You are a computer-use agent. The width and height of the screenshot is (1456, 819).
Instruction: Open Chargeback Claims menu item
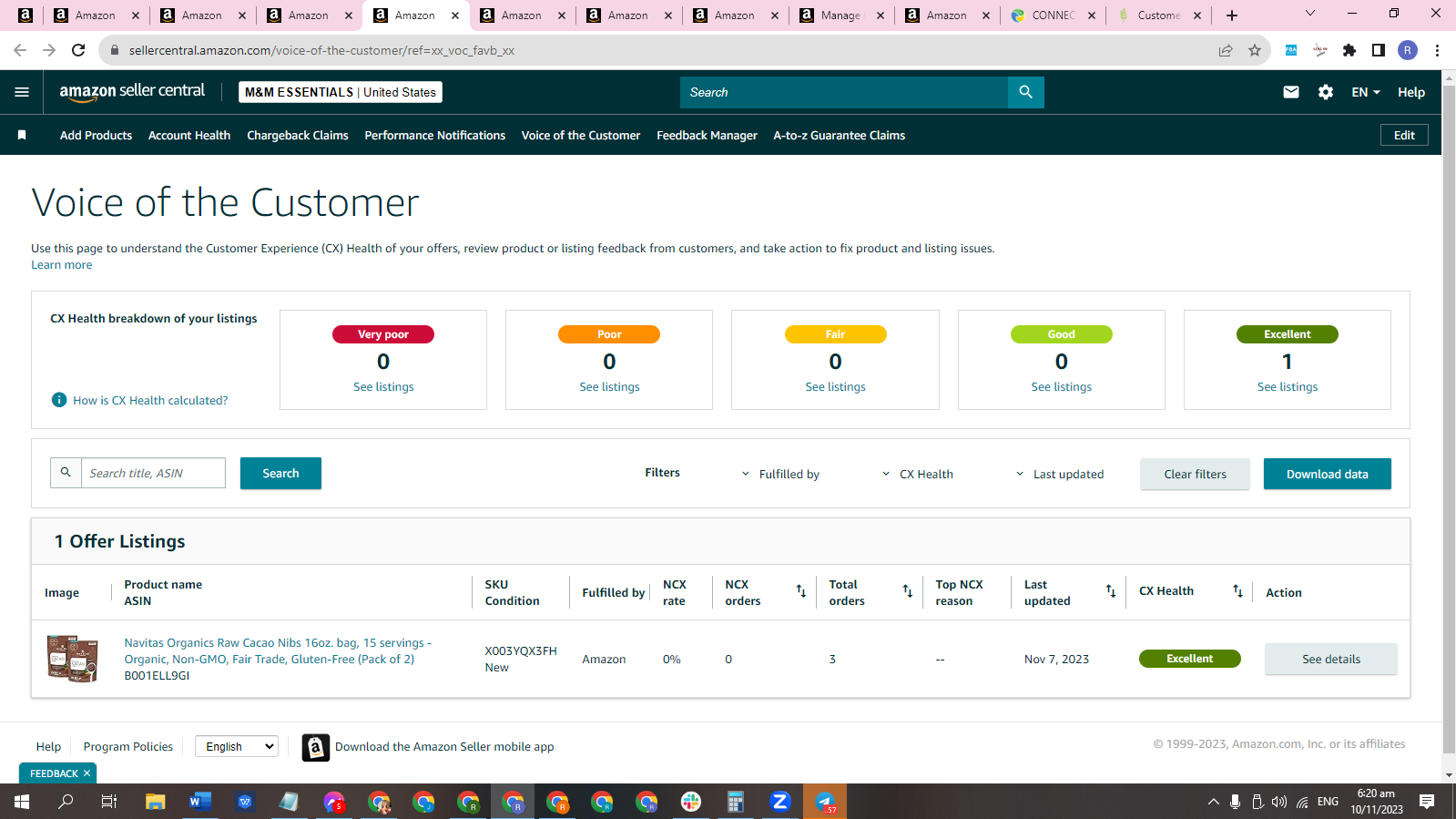(298, 135)
